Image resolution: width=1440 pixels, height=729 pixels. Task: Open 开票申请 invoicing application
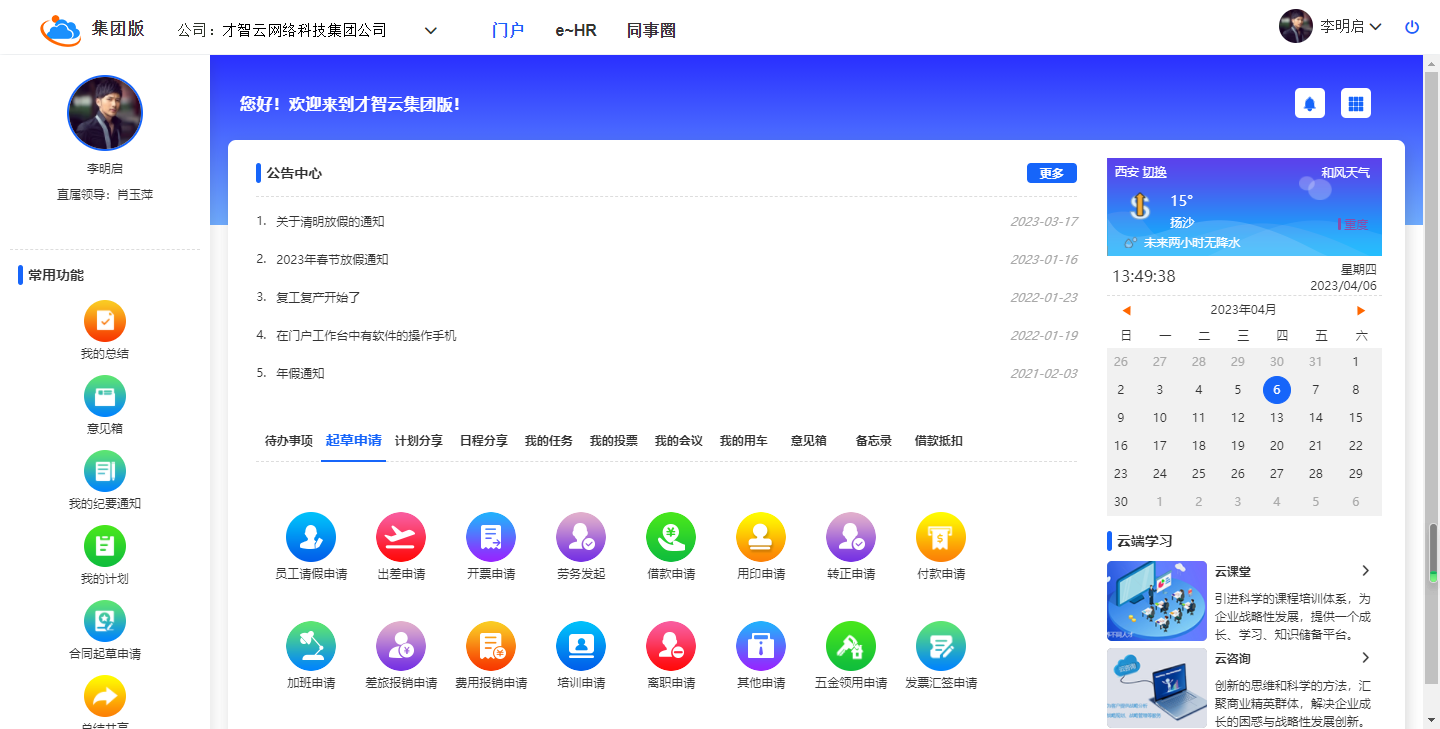pos(490,536)
